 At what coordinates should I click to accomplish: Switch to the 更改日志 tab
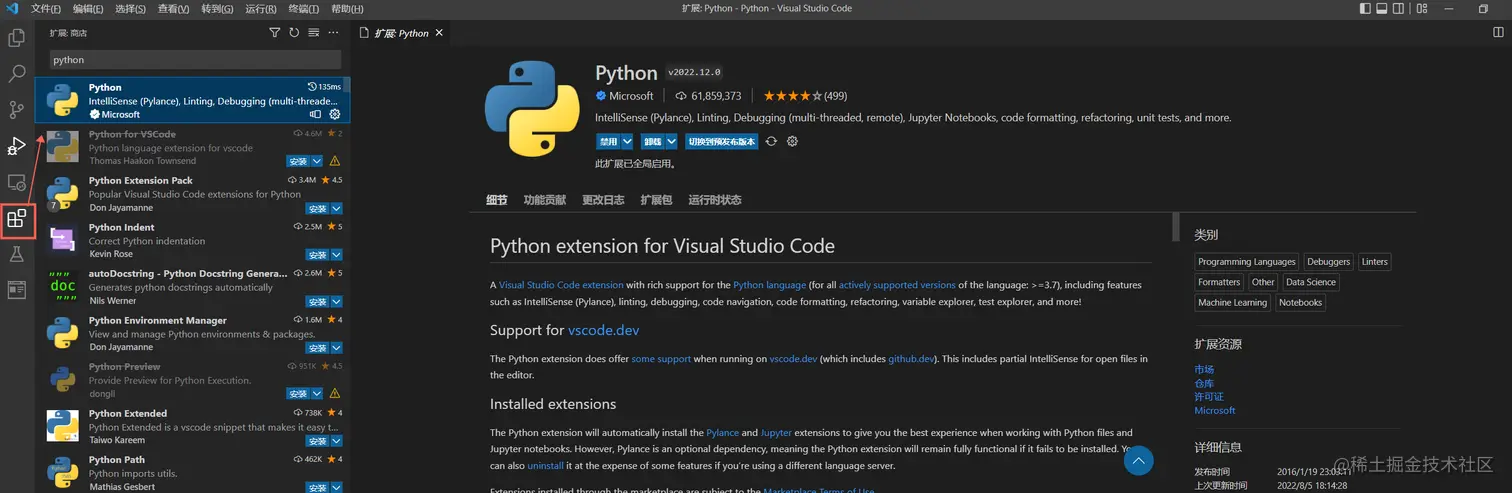tap(602, 200)
